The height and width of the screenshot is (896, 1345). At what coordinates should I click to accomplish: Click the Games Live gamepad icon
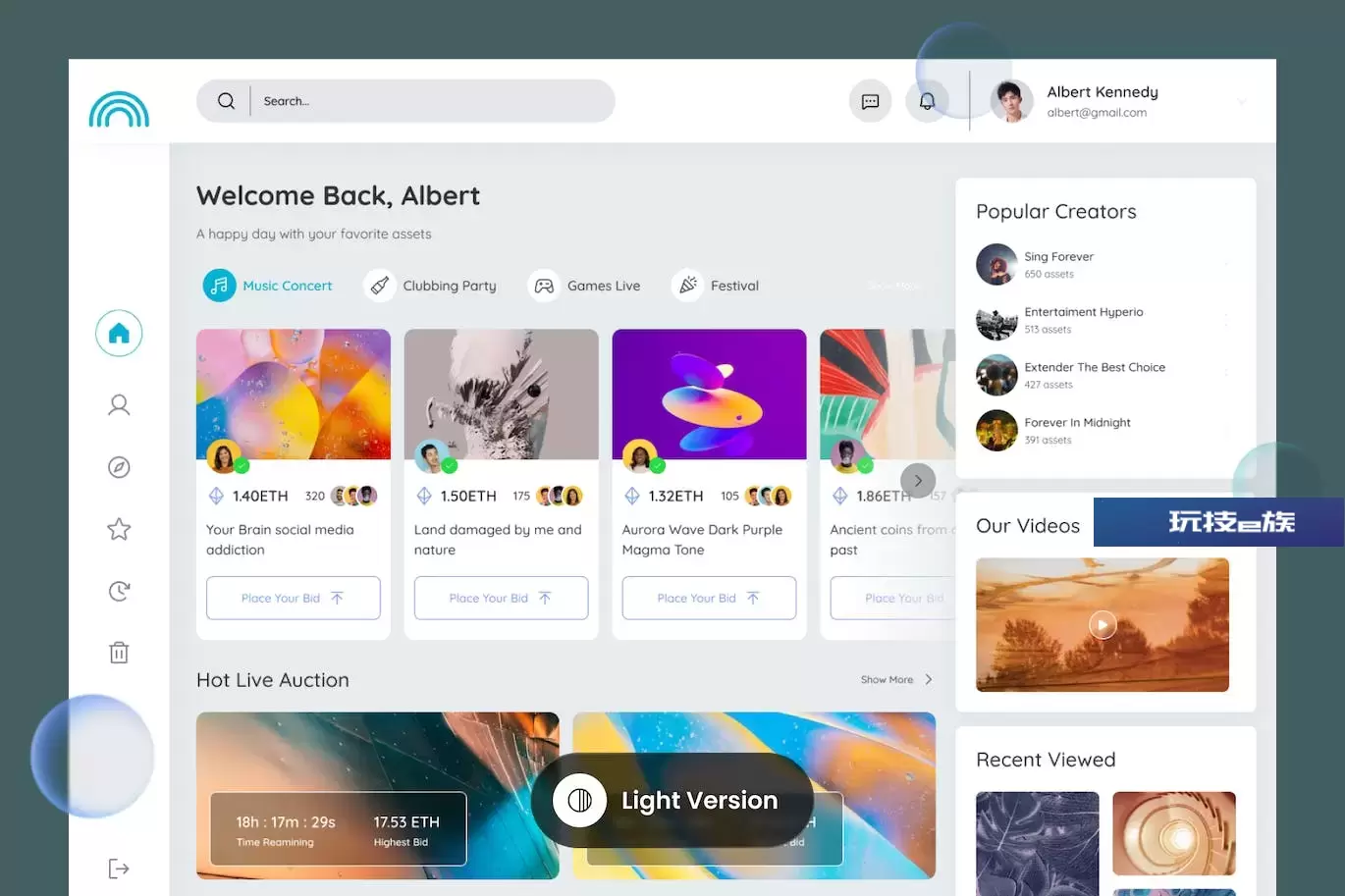click(x=544, y=286)
